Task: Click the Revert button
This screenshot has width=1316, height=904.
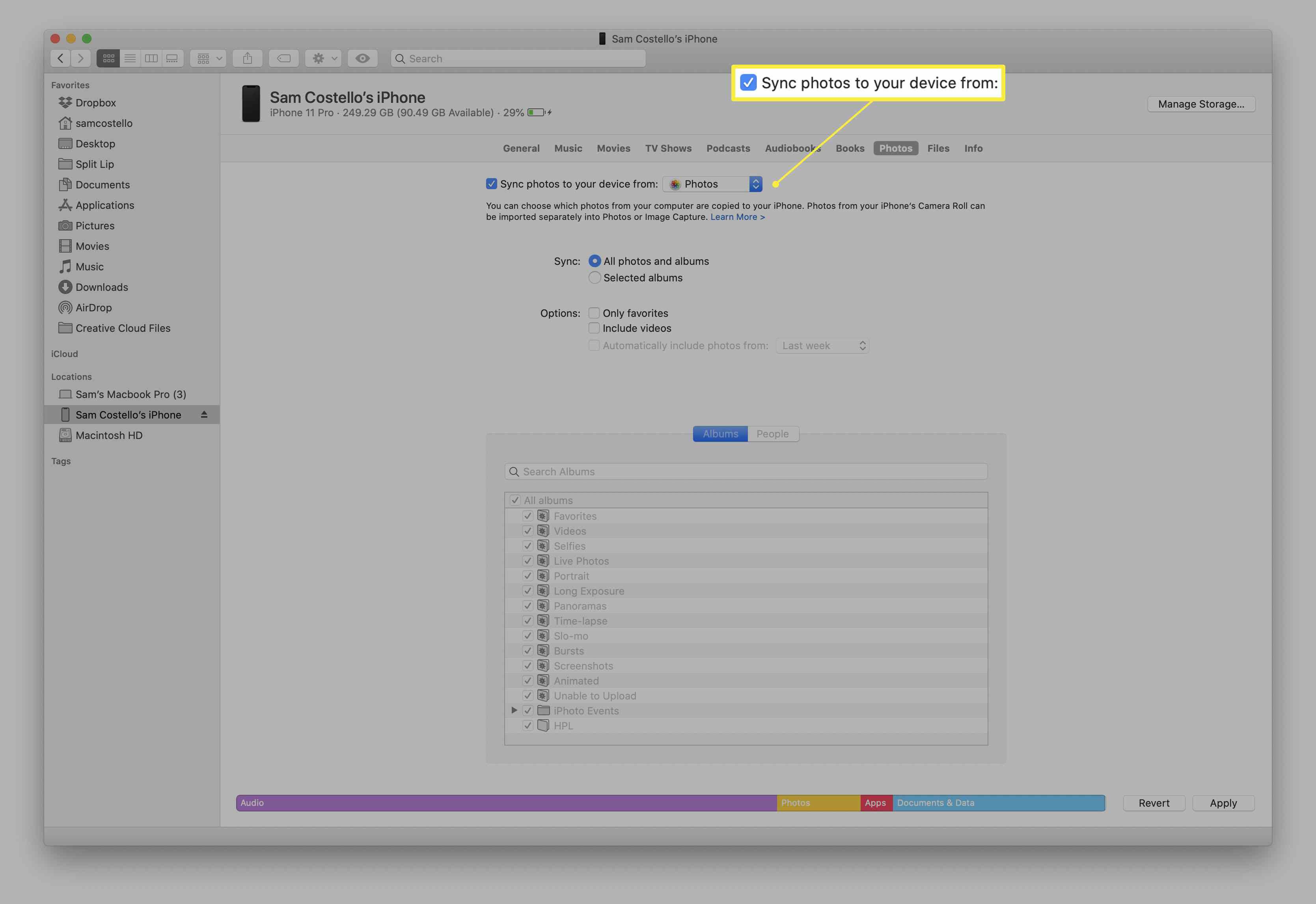Action: click(1154, 803)
